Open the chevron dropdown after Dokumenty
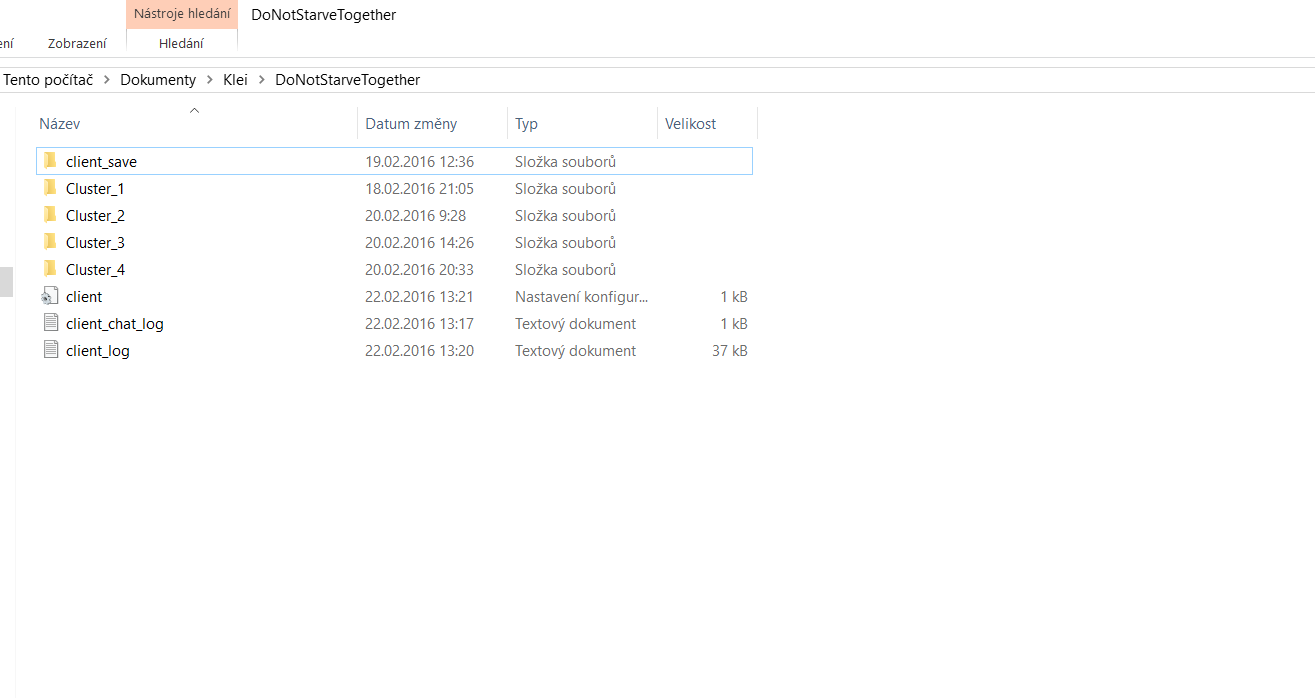 (210, 80)
